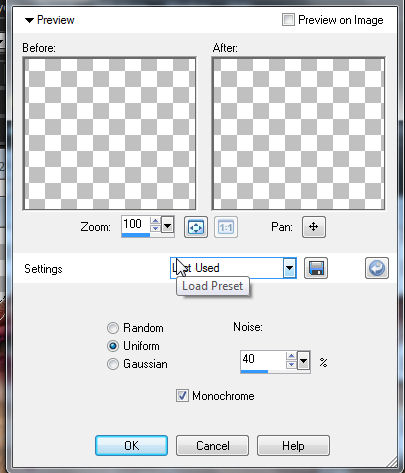Choose the Uniform noise radio button
Image resolution: width=405 pixels, height=473 pixels.
click(113, 346)
